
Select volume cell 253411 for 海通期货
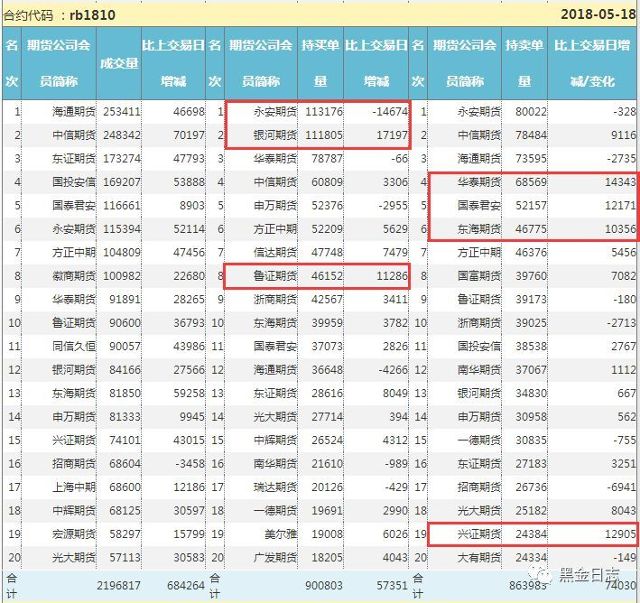[122, 111]
